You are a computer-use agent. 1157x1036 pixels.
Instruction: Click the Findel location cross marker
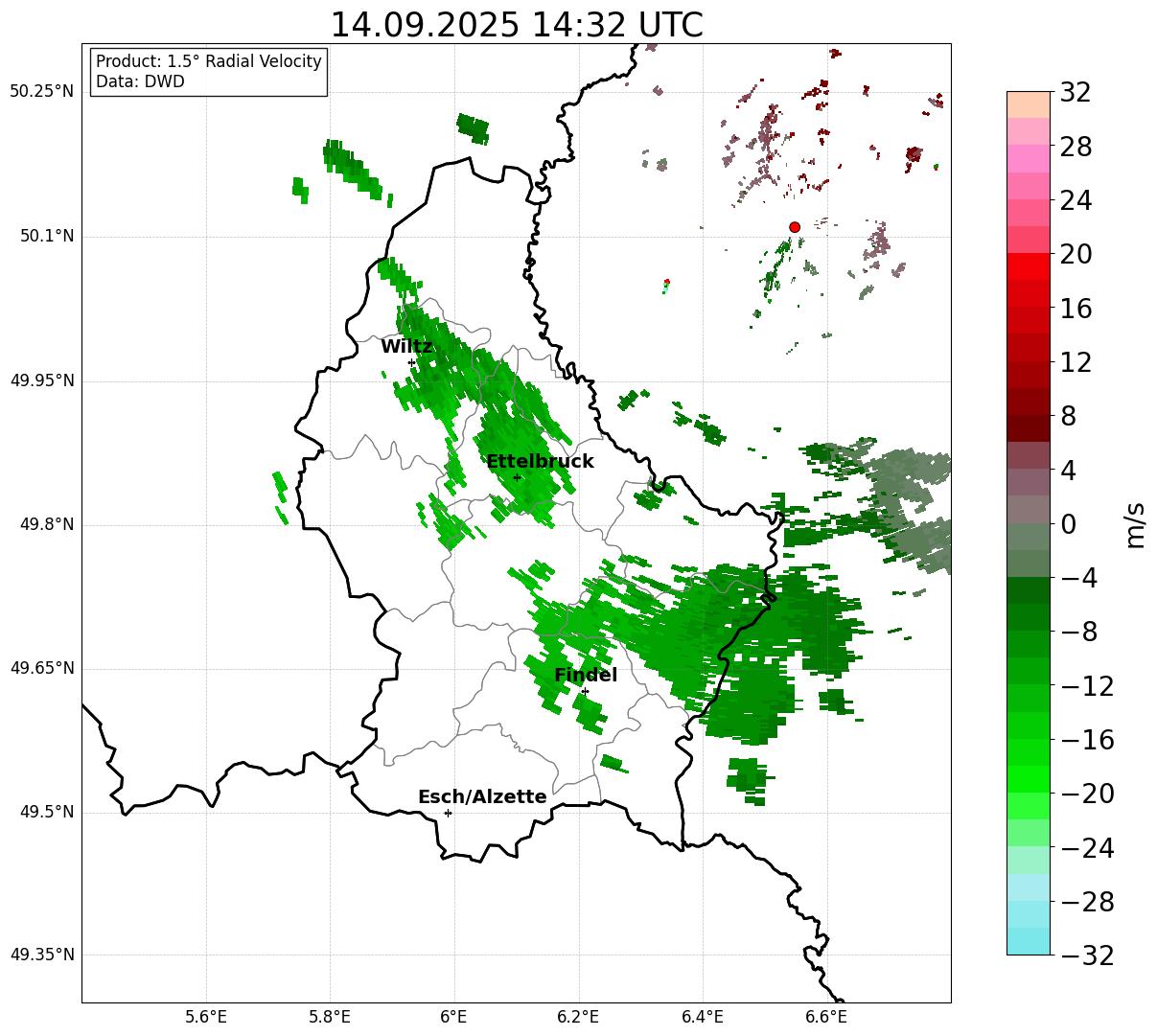pos(585,691)
